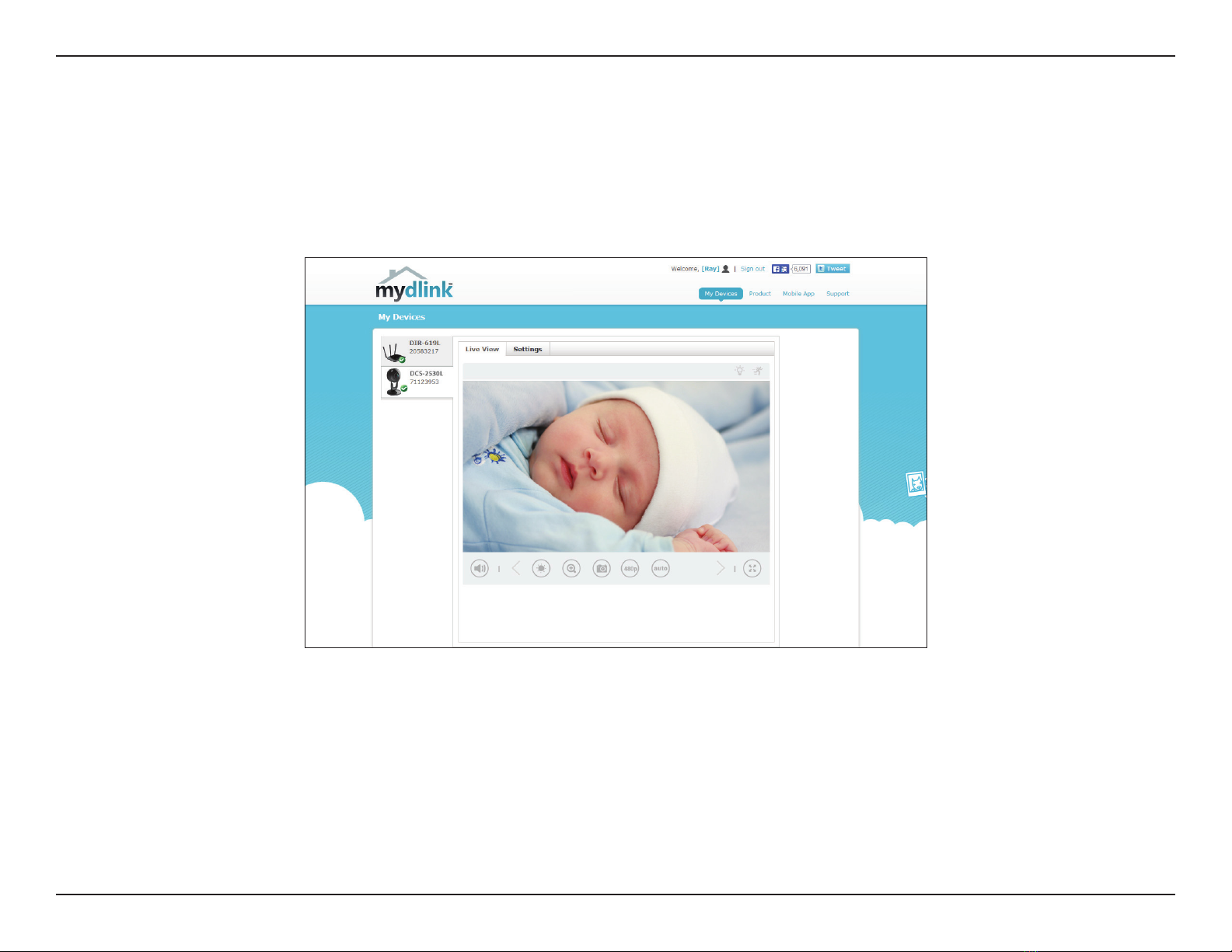The width and height of the screenshot is (1232, 952).
Task: Mute the camera audio speaker icon
Action: 480,569
